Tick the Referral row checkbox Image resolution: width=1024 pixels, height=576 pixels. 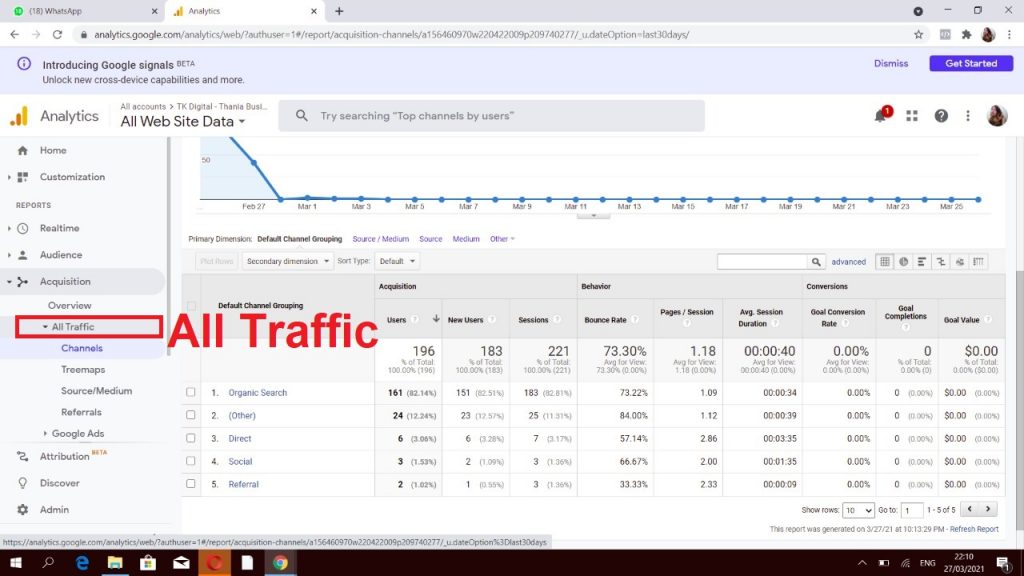(x=191, y=485)
